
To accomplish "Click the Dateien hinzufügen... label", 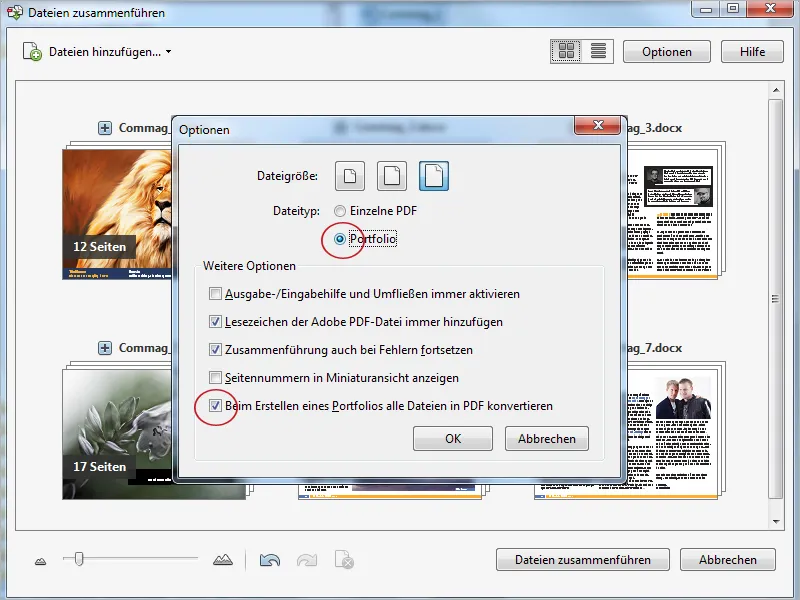I will [x=105, y=52].
